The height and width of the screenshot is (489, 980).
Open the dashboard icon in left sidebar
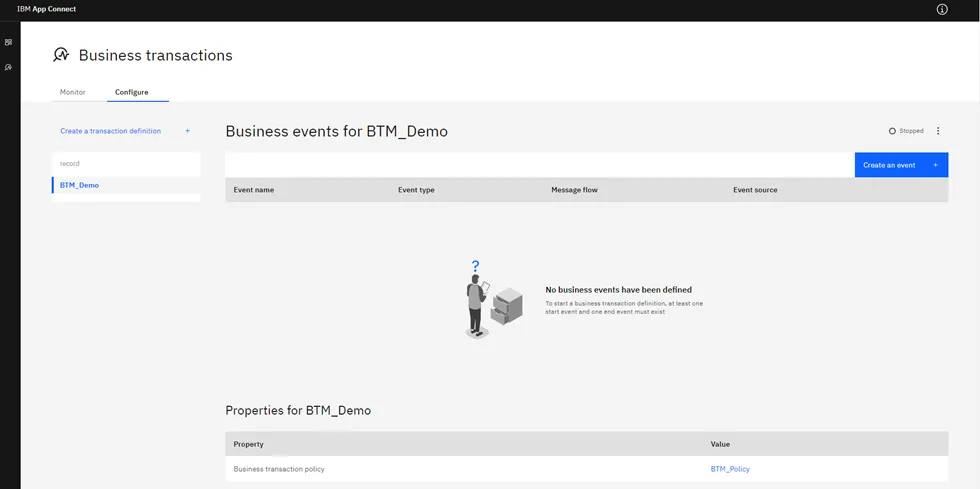tap(8, 43)
